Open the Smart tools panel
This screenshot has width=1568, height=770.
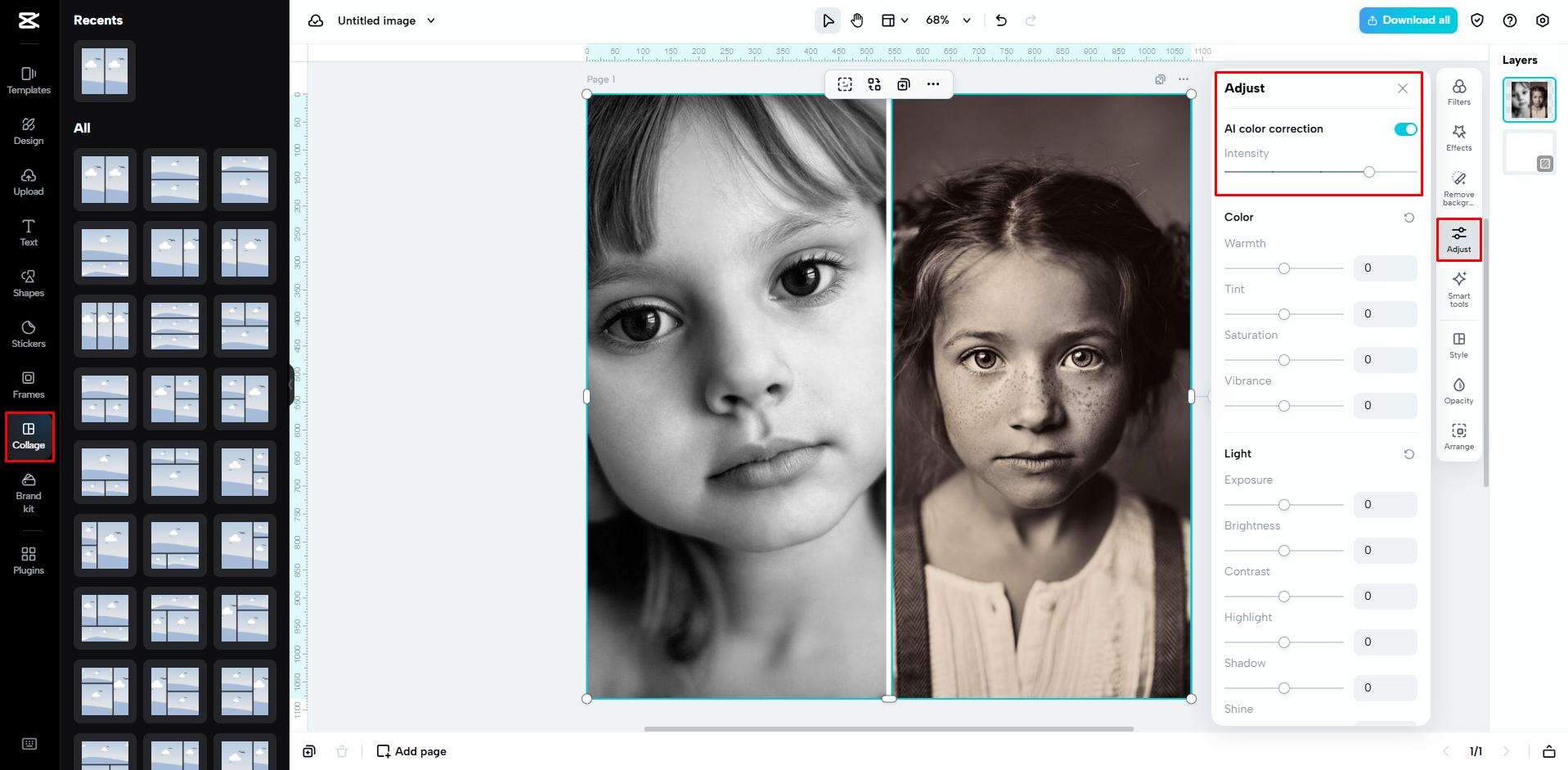tap(1458, 289)
